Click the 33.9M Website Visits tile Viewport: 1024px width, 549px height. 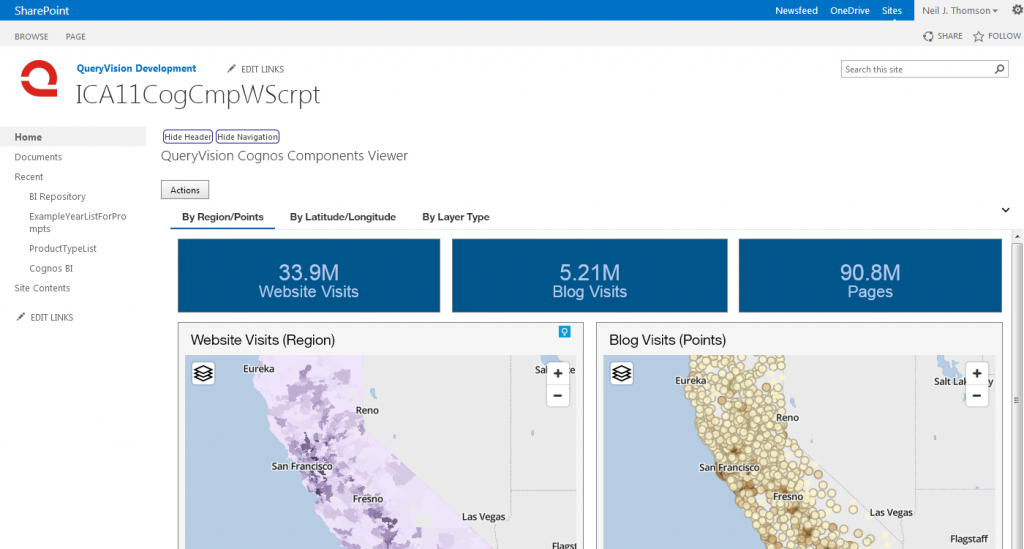point(309,275)
